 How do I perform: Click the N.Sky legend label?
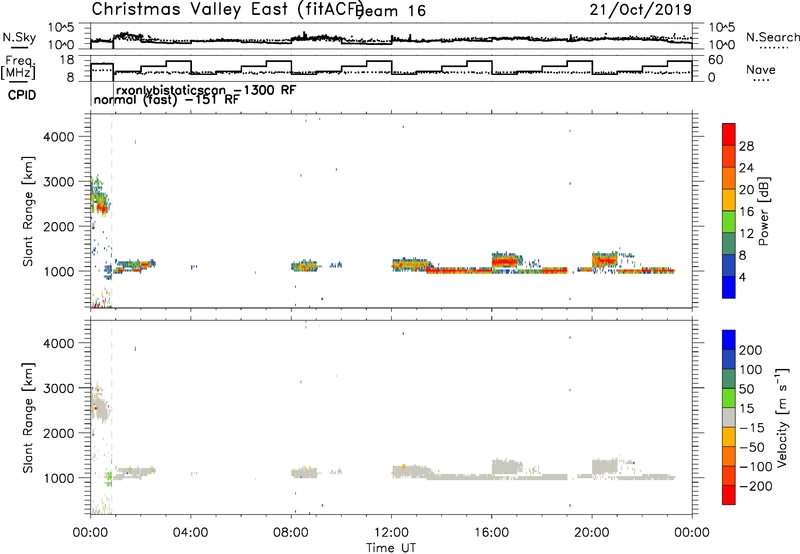pyautogui.click(x=19, y=37)
